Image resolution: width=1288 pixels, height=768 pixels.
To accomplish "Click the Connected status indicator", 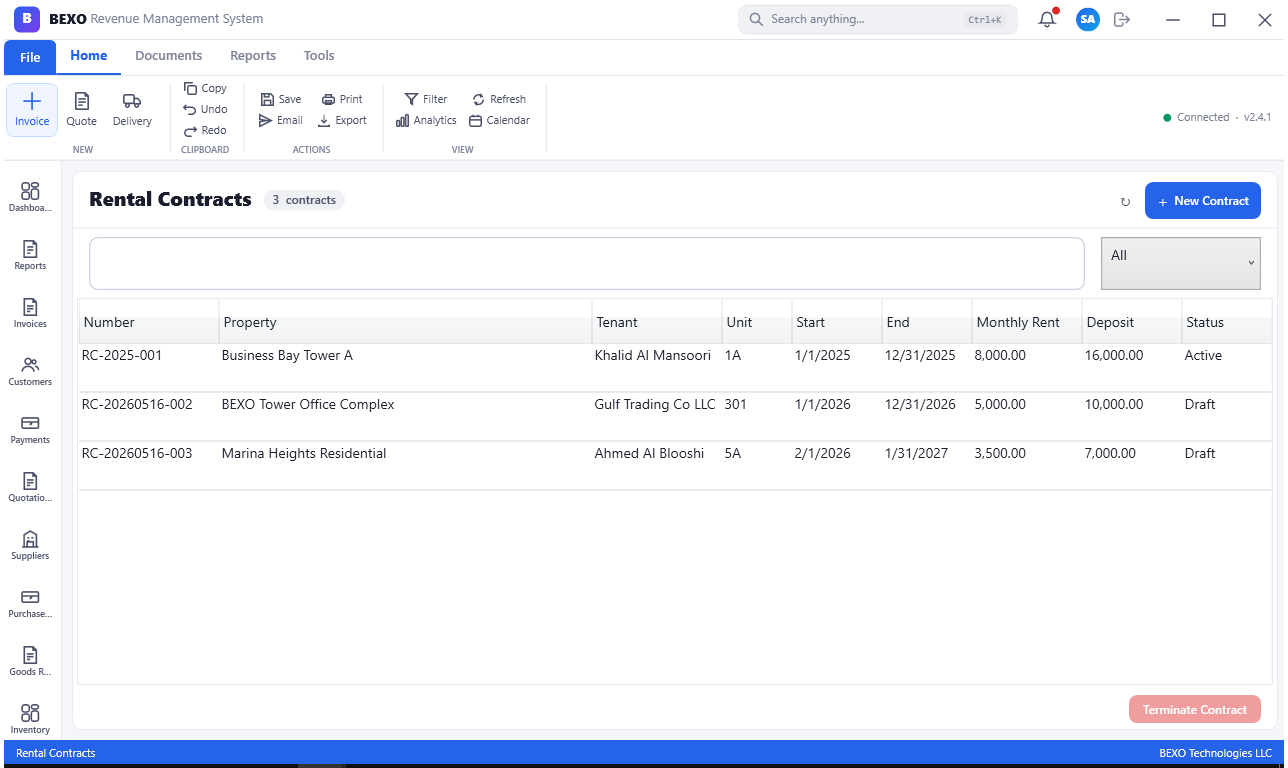I will tap(1196, 117).
